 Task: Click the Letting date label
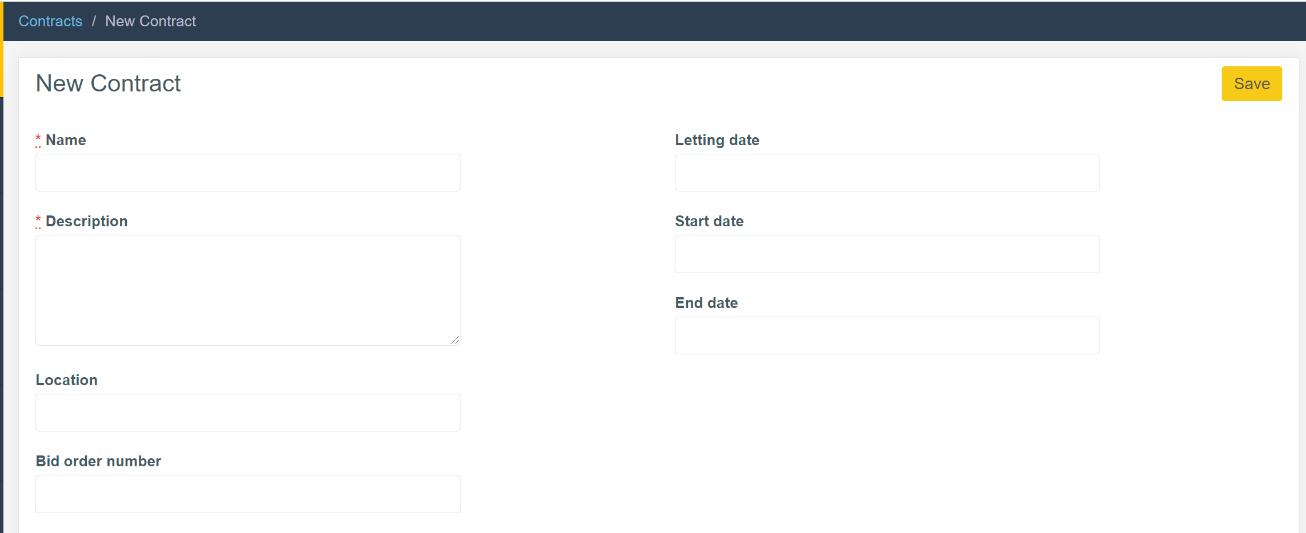click(717, 140)
